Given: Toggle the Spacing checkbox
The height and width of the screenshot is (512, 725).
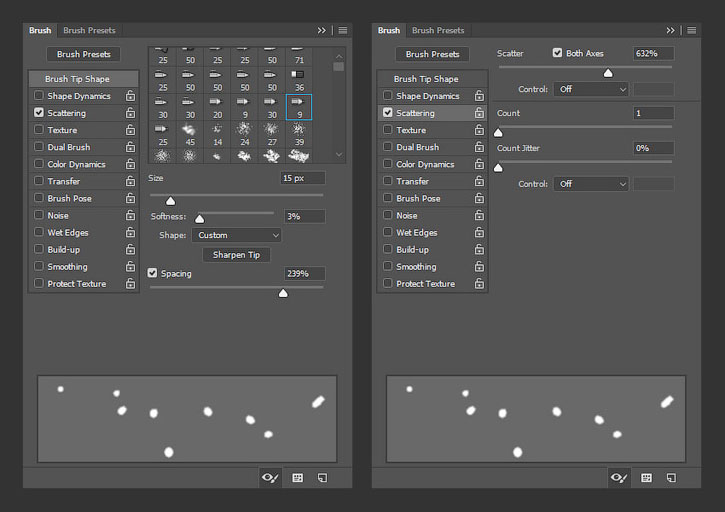Looking at the screenshot, I should click(152, 273).
